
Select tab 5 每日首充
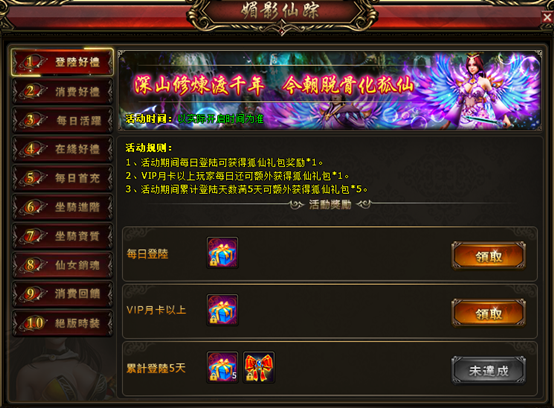click(x=63, y=178)
